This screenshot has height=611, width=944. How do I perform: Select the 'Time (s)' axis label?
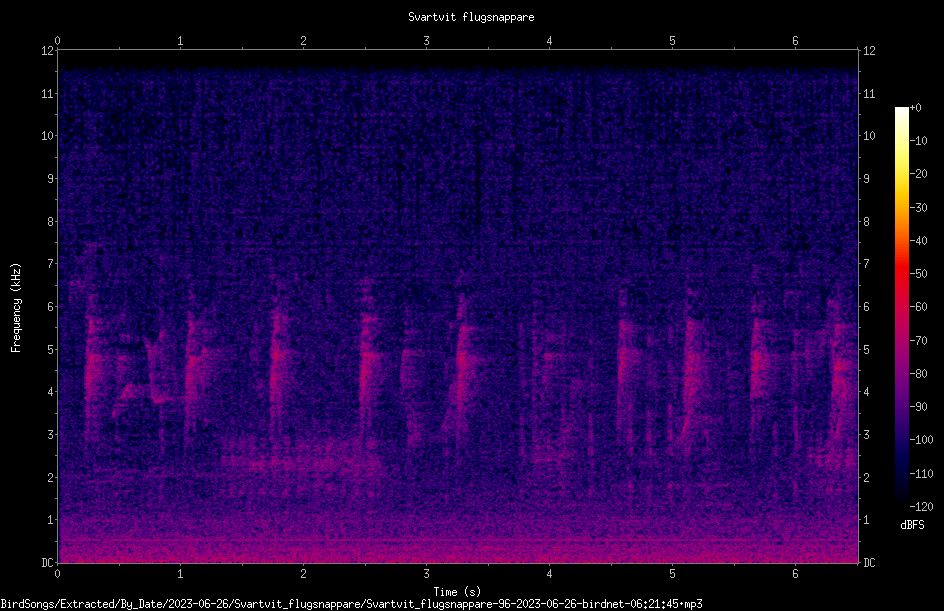457,592
